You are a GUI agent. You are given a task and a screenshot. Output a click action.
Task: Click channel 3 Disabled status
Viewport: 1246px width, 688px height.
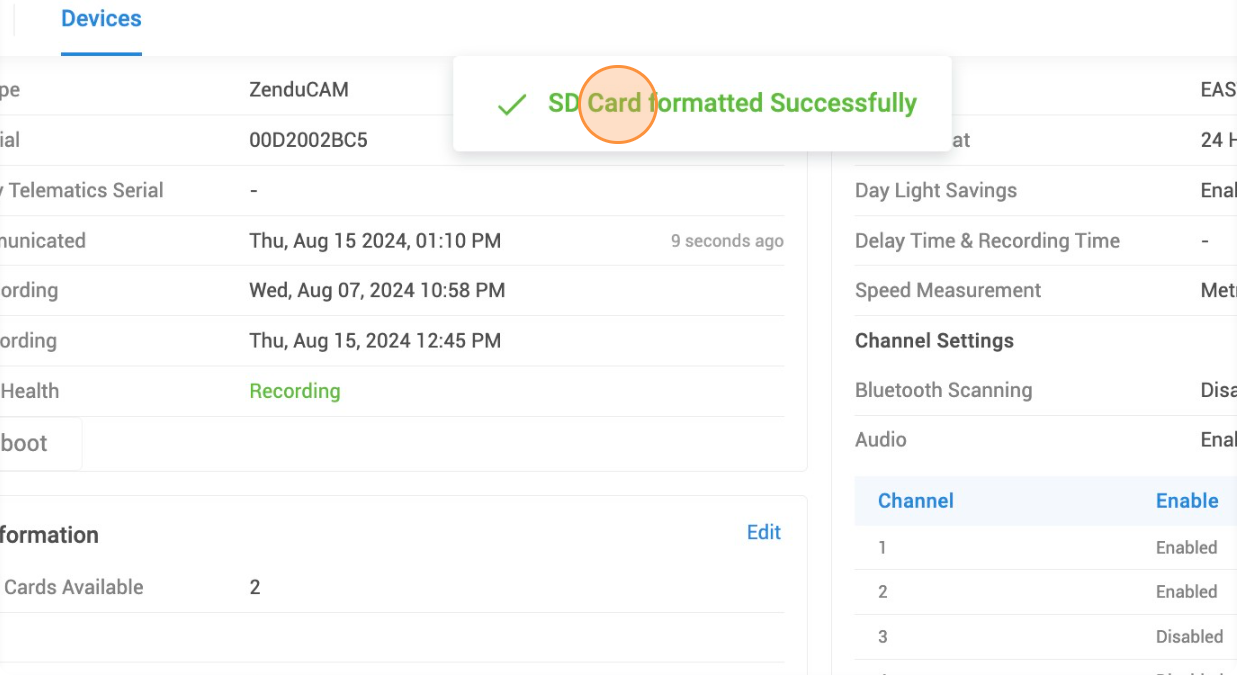[x=1189, y=637]
